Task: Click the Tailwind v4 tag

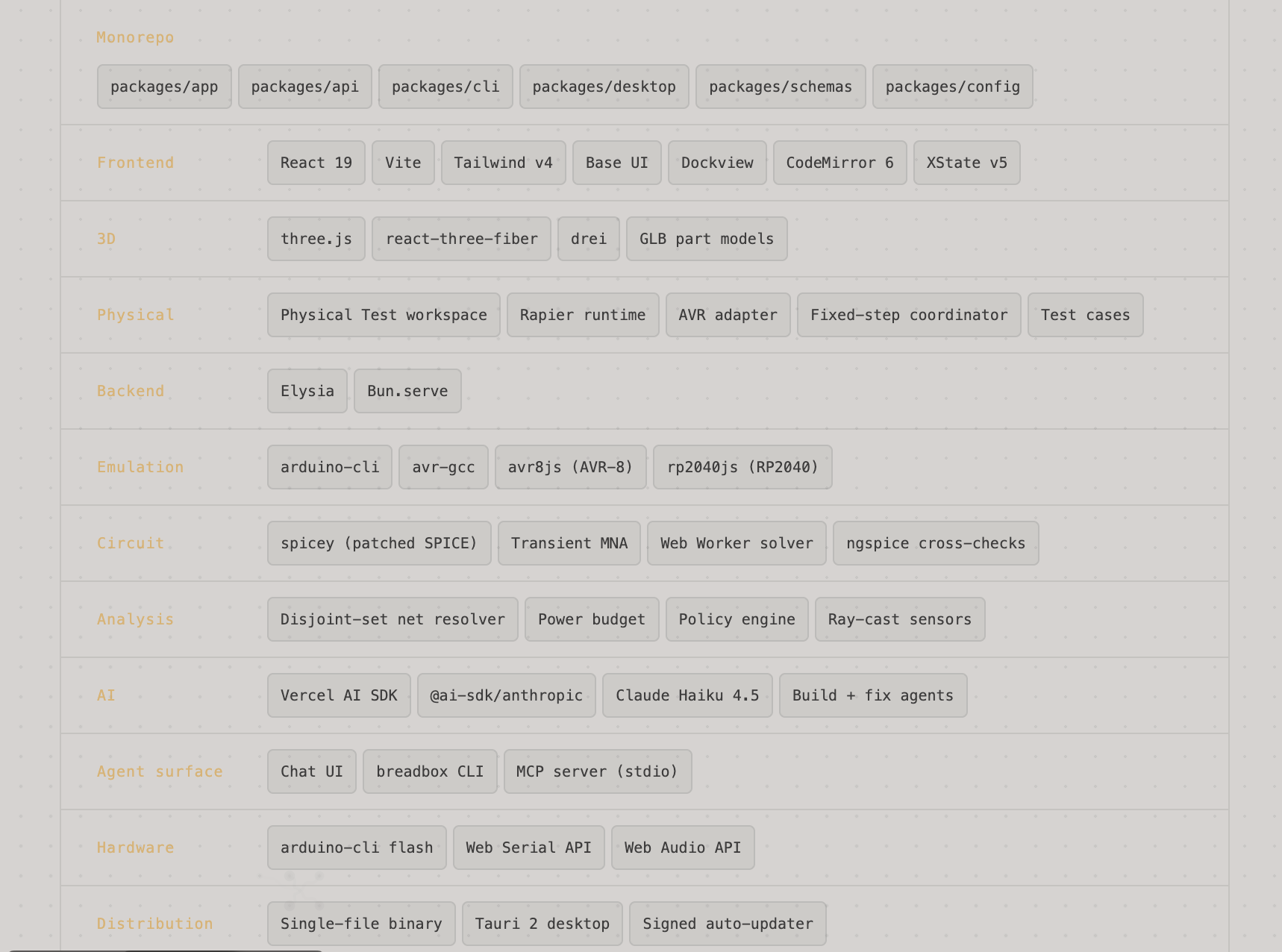Action: [503, 163]
